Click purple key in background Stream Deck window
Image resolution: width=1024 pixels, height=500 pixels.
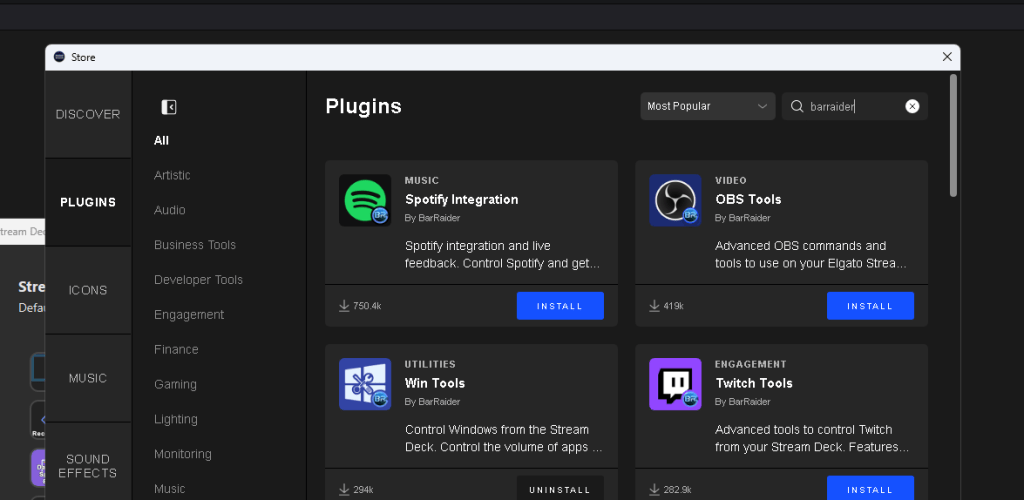pyautogui.click(x=38, y=467)
